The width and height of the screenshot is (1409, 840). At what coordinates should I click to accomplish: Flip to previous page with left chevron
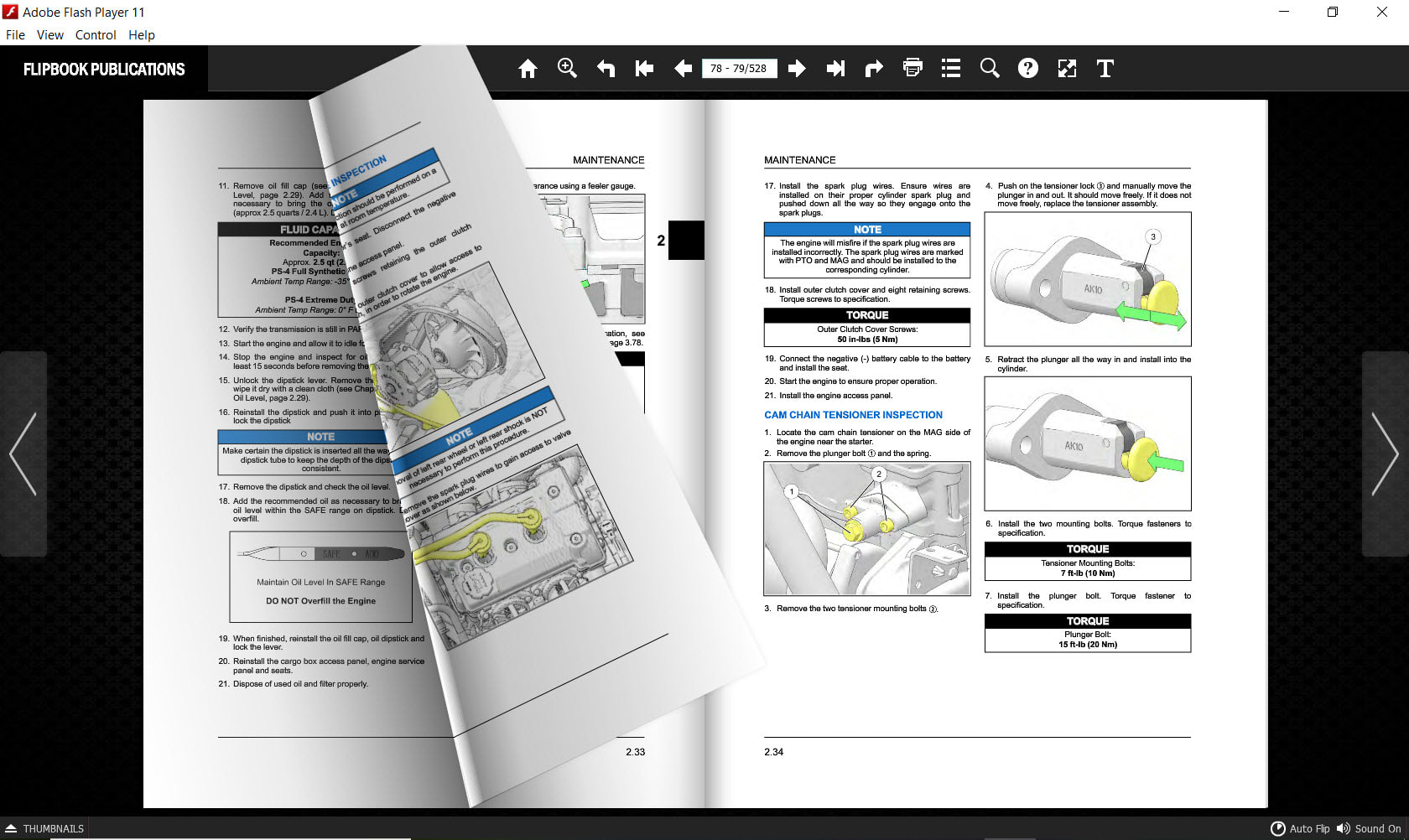[23, 454]
